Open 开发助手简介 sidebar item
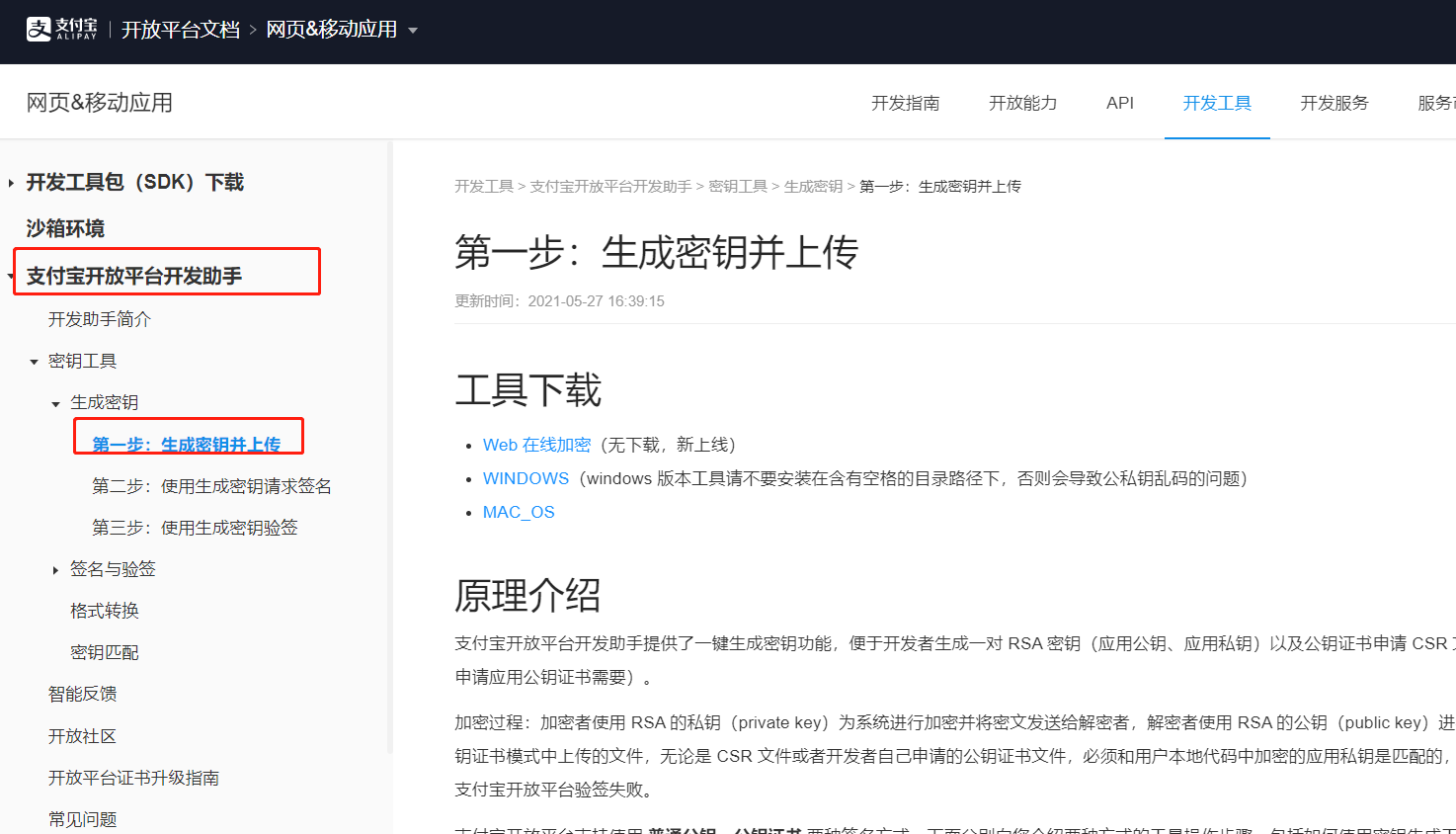Viewport: 1456px width, 834px height. (100, 319)
